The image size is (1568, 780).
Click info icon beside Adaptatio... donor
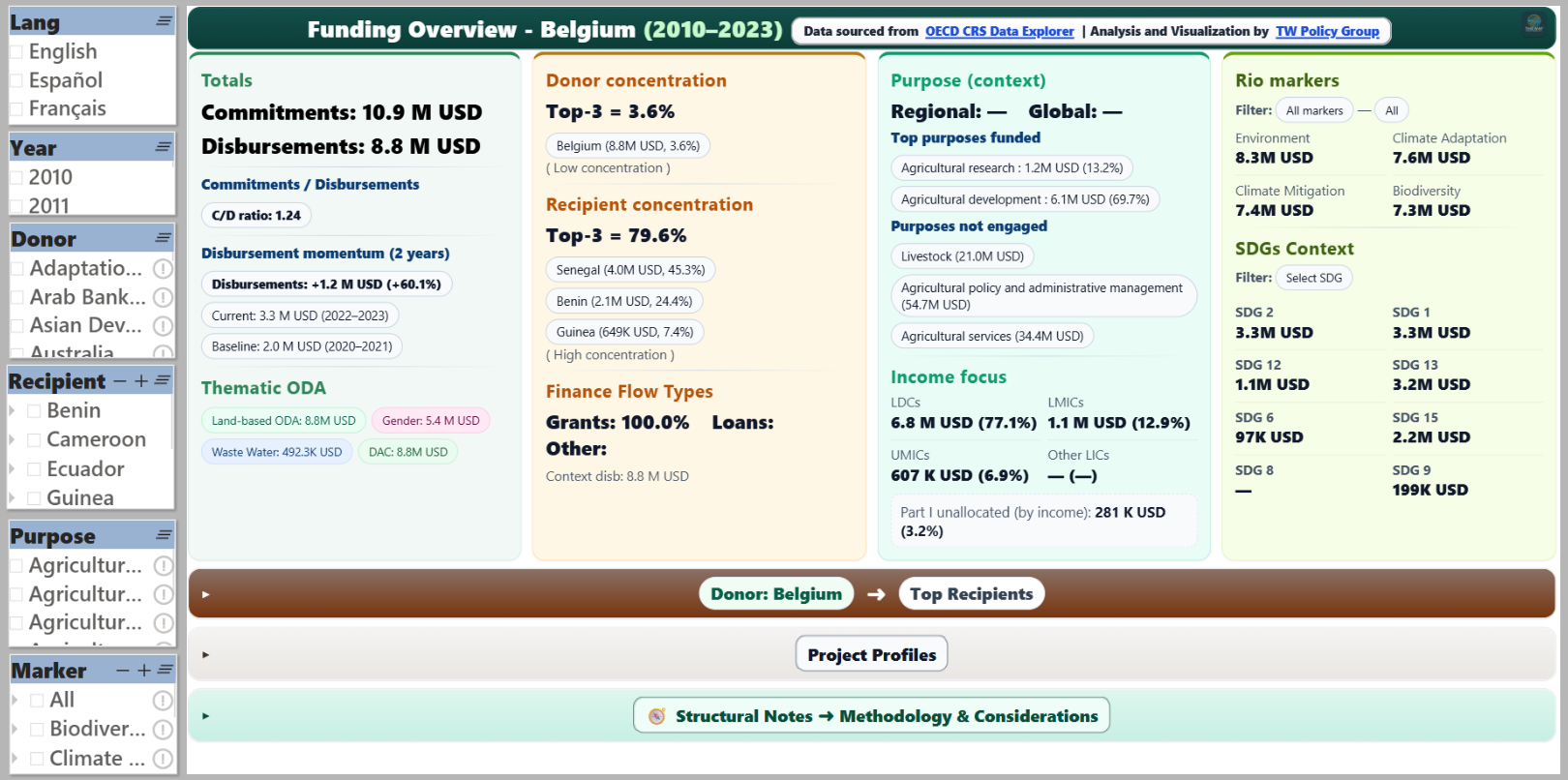(x=164, y=268)
